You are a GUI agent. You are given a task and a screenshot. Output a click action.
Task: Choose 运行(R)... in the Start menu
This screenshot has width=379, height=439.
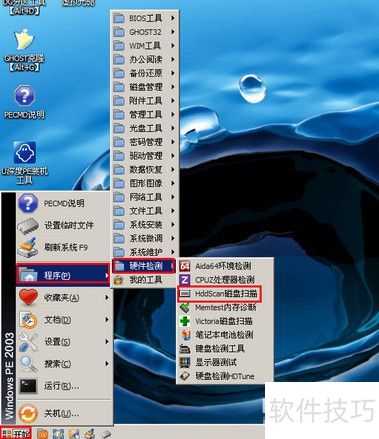point(64,386)
